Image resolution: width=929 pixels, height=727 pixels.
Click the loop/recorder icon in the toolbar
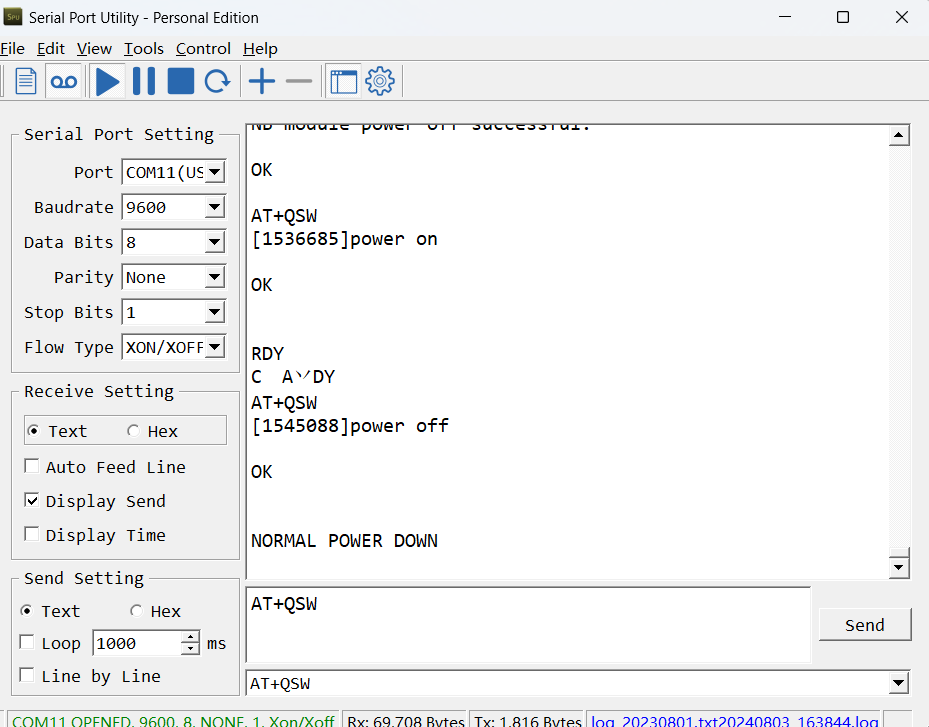pos(63,81)
